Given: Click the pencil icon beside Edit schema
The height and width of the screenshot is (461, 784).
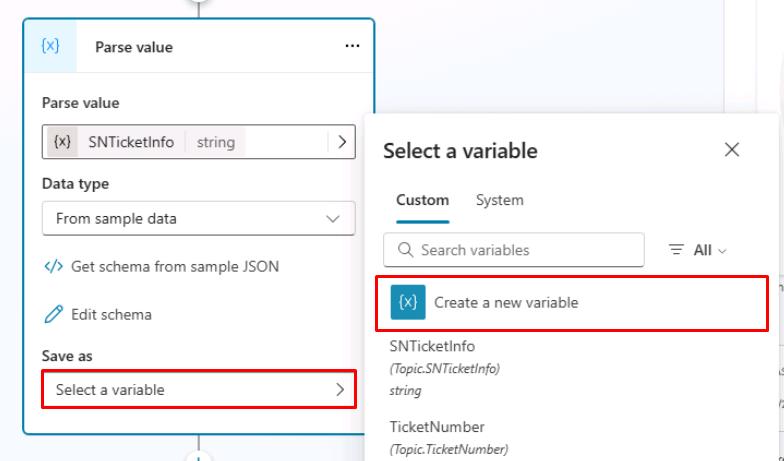Looking at the screenshot, I should coord(53,315).
